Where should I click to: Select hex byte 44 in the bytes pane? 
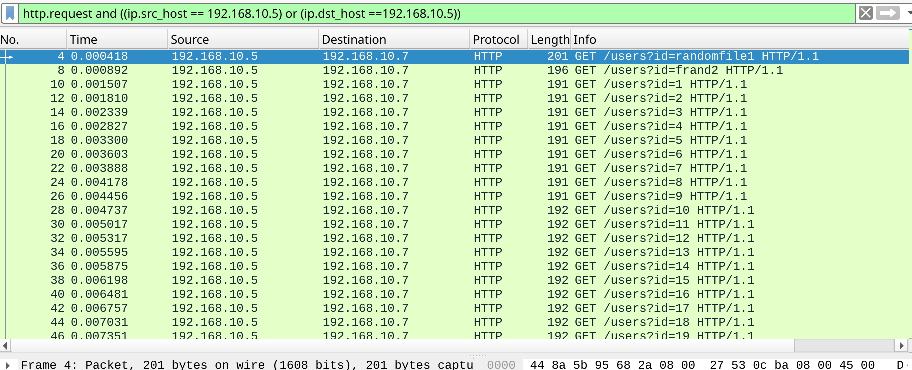(537, 365)
